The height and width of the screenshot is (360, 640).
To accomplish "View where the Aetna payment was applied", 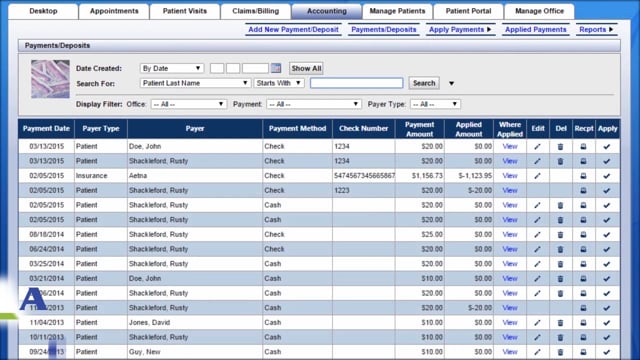I will tap(510, 176).
